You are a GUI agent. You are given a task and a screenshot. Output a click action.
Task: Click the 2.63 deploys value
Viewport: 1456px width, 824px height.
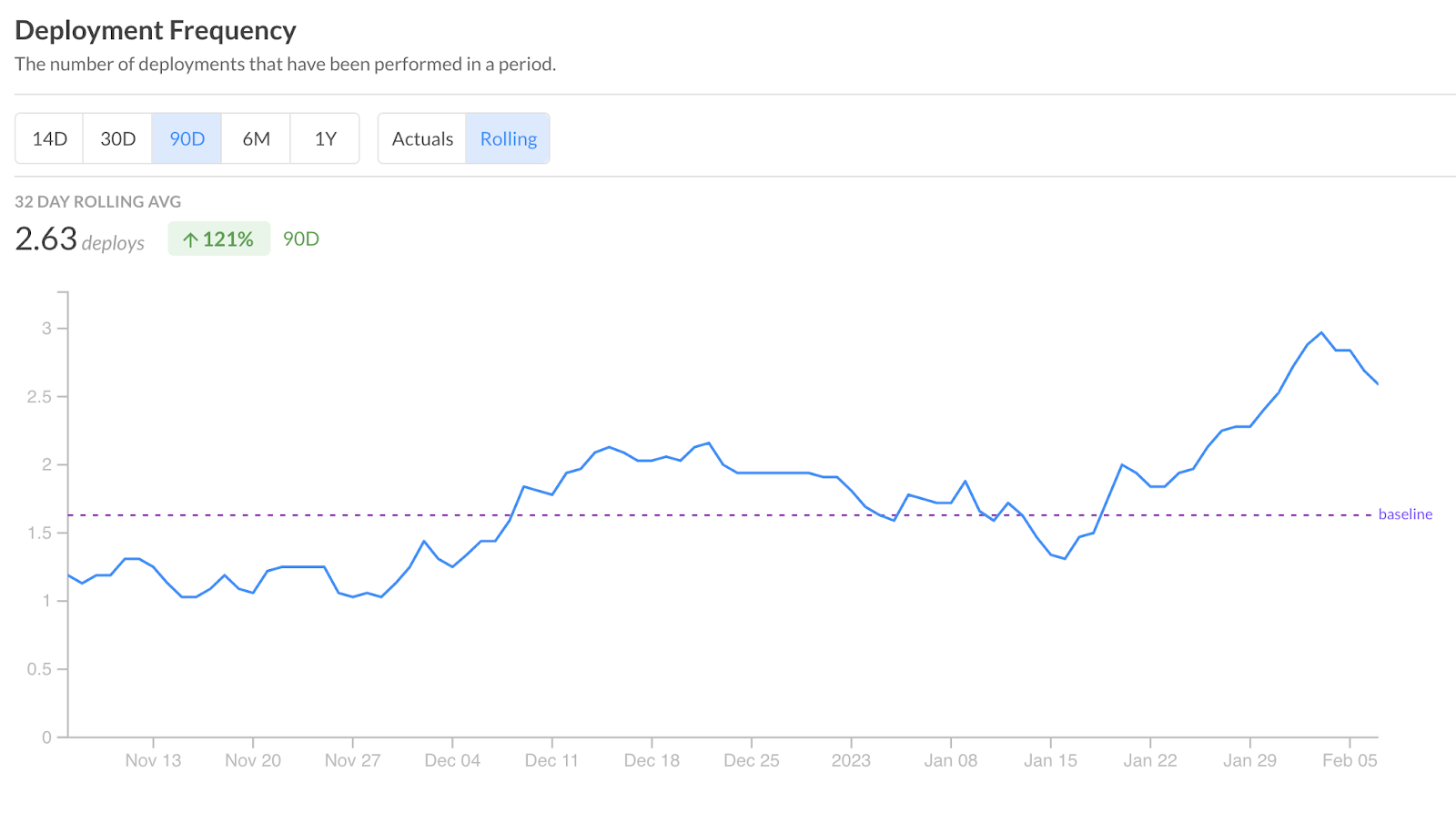click(x=46, y=239)
